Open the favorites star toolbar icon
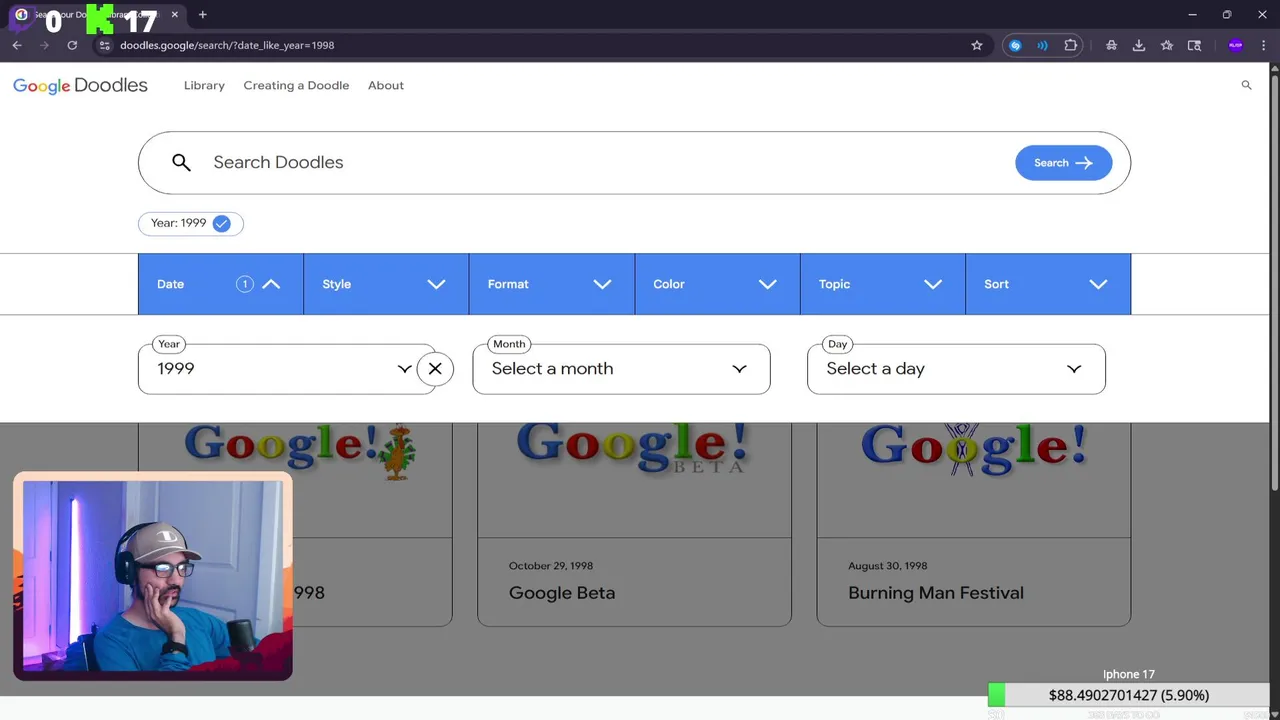Viewport: 1280px width, 720px height. tap(1167, 45)
